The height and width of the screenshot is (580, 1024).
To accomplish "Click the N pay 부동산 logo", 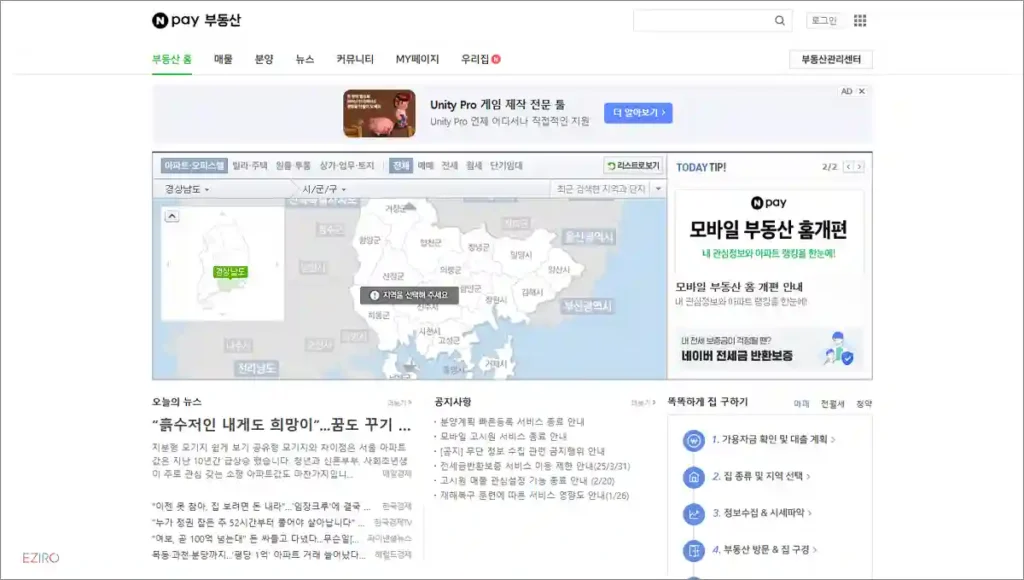I will [x=196, y=20].
